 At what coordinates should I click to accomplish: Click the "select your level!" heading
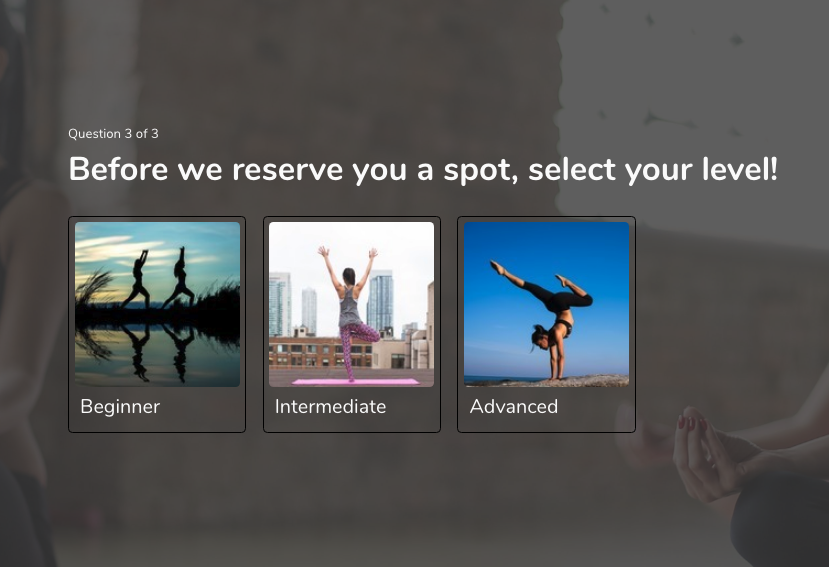coord(653,169)
